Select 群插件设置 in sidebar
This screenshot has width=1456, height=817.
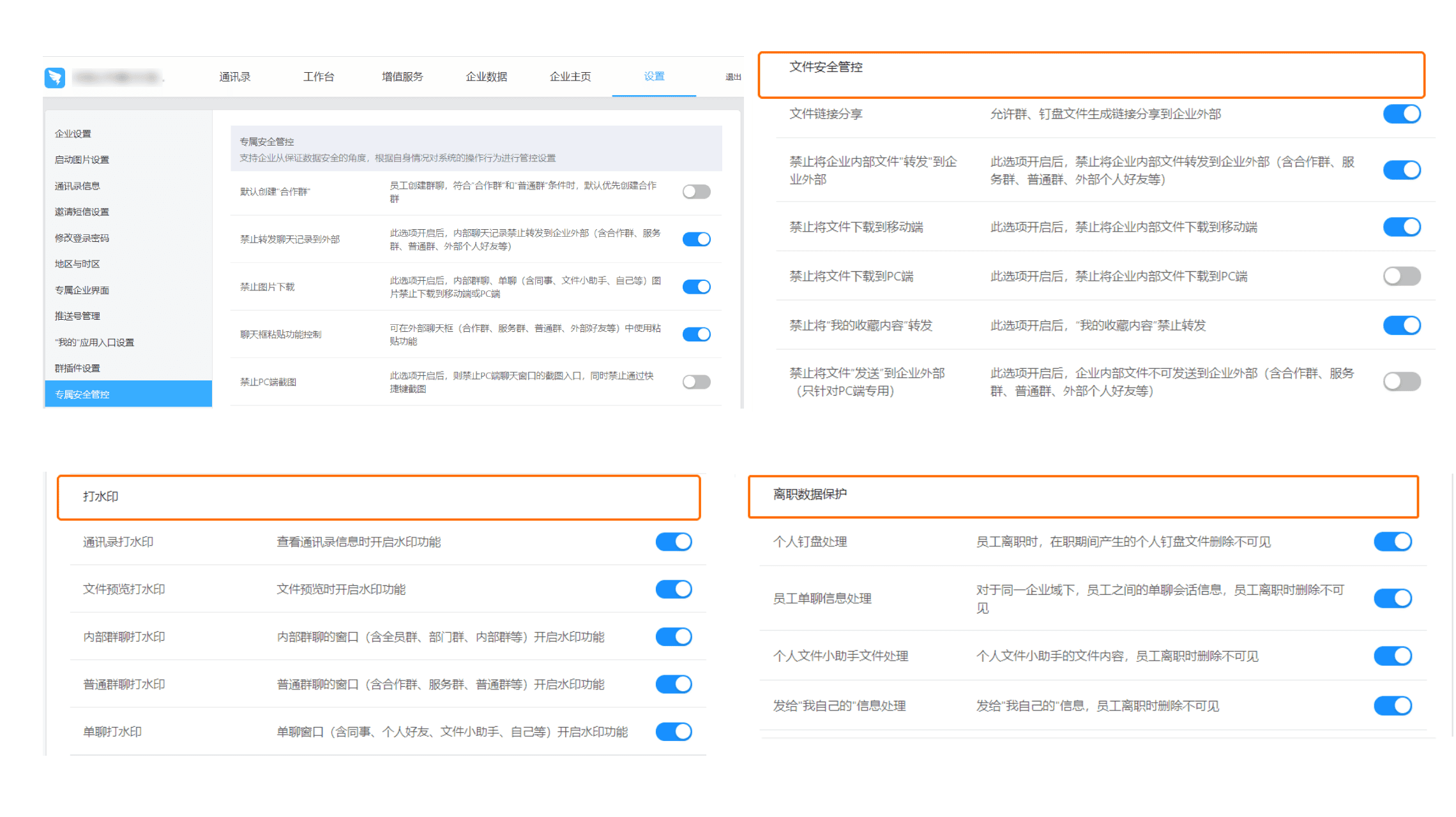[x=77, y=368]
